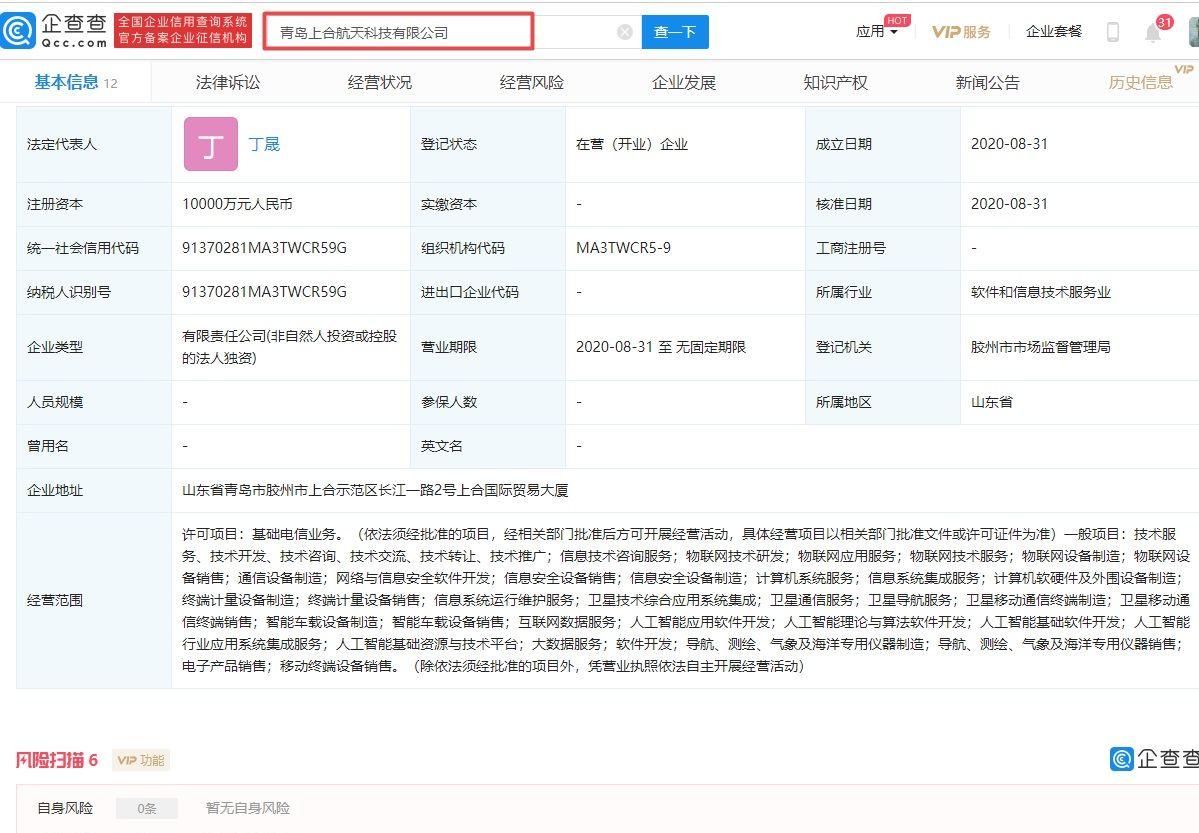Click the VIP 功能 badge next to 风险扫描
1199x833 pixels.
tap(140, 760)
